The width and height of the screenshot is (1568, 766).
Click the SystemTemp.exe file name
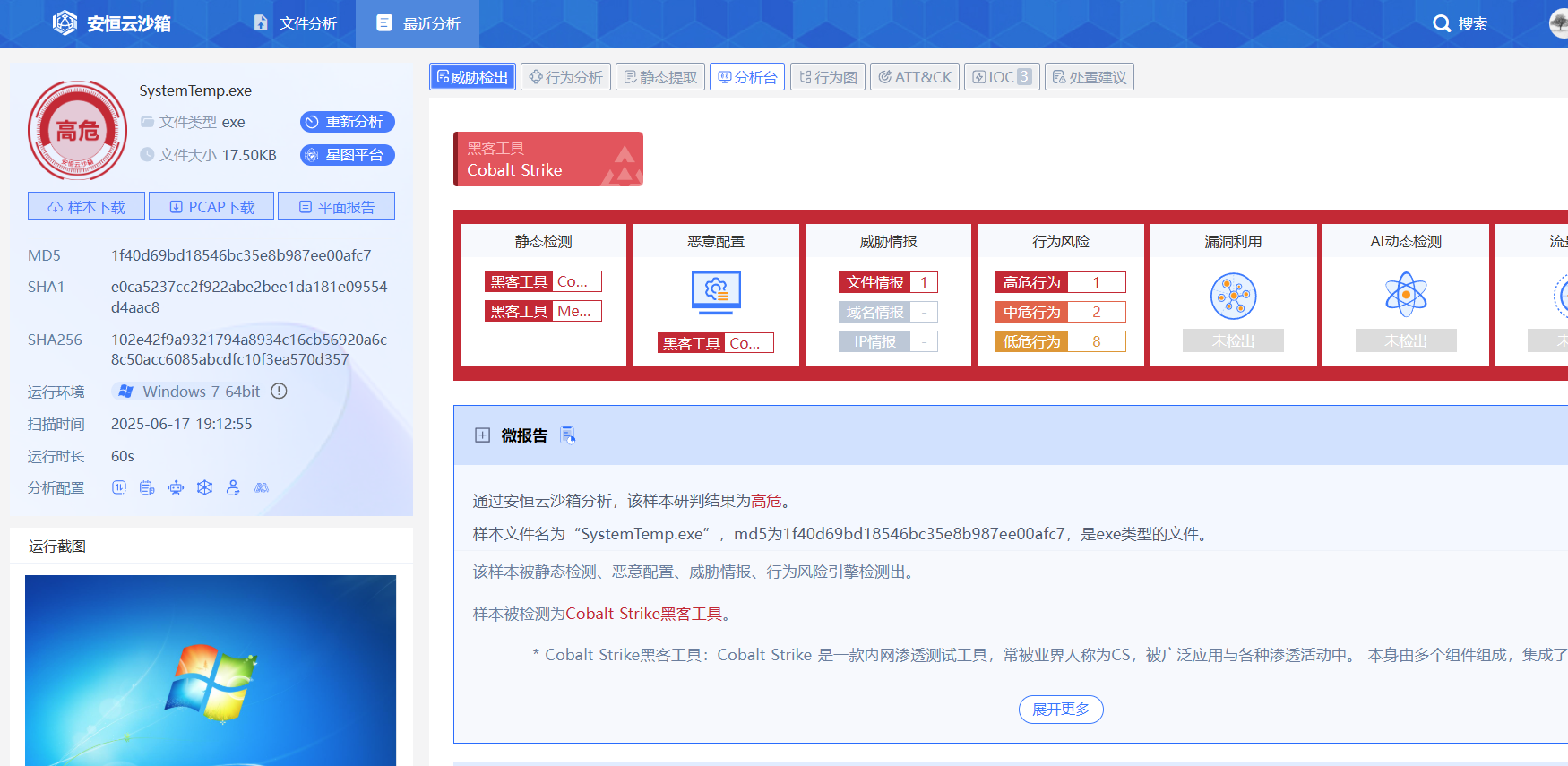[195, 90]
